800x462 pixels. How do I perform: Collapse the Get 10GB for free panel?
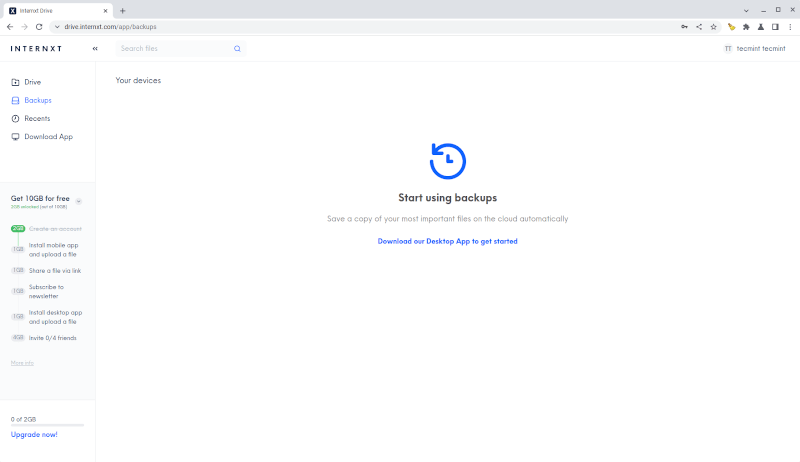point(79,201)
